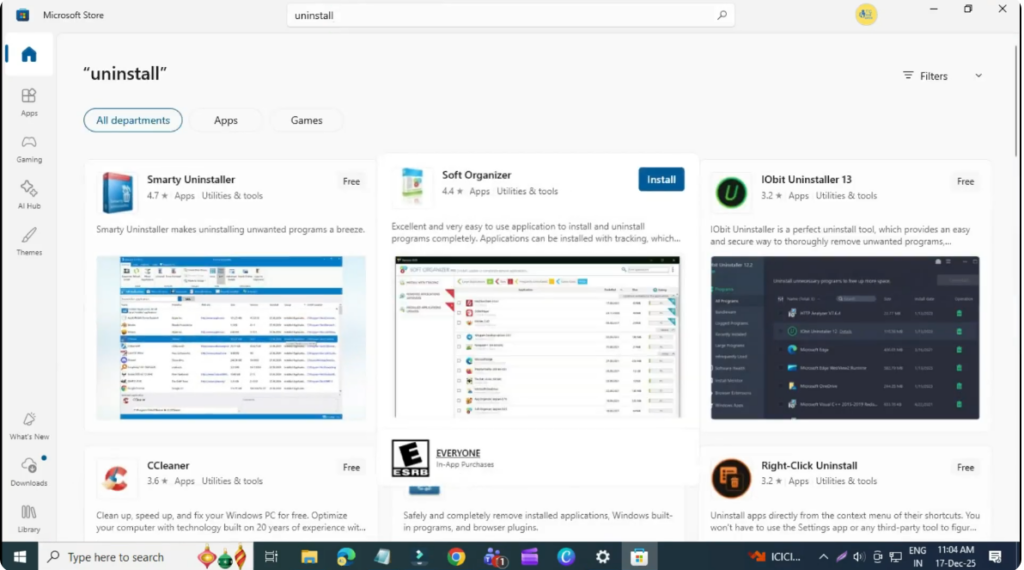This screenshot has height=570, width=1024.
Task: Expand the Filters dropdown
Action: click(942, 76)
